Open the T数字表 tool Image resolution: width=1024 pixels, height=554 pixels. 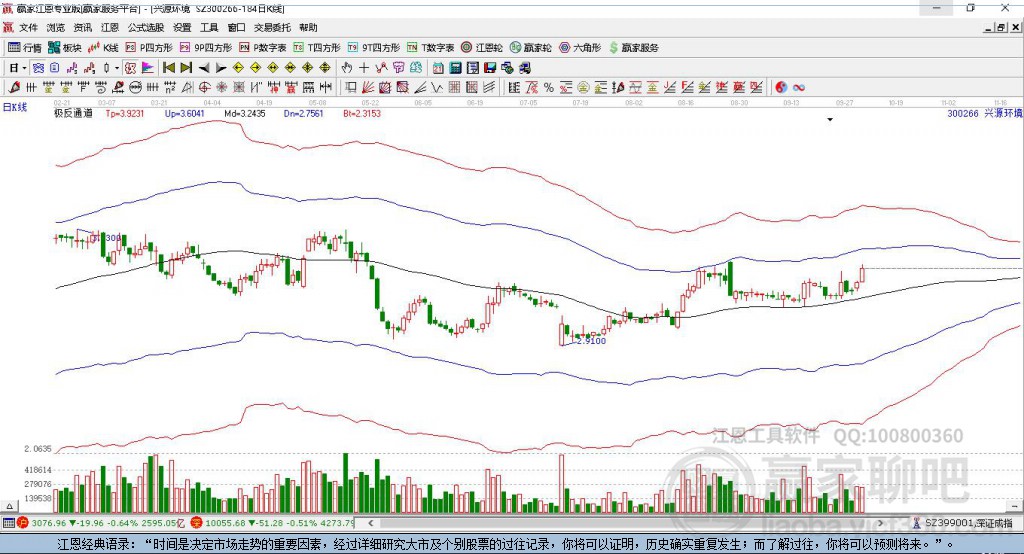[x=430, y=48]
